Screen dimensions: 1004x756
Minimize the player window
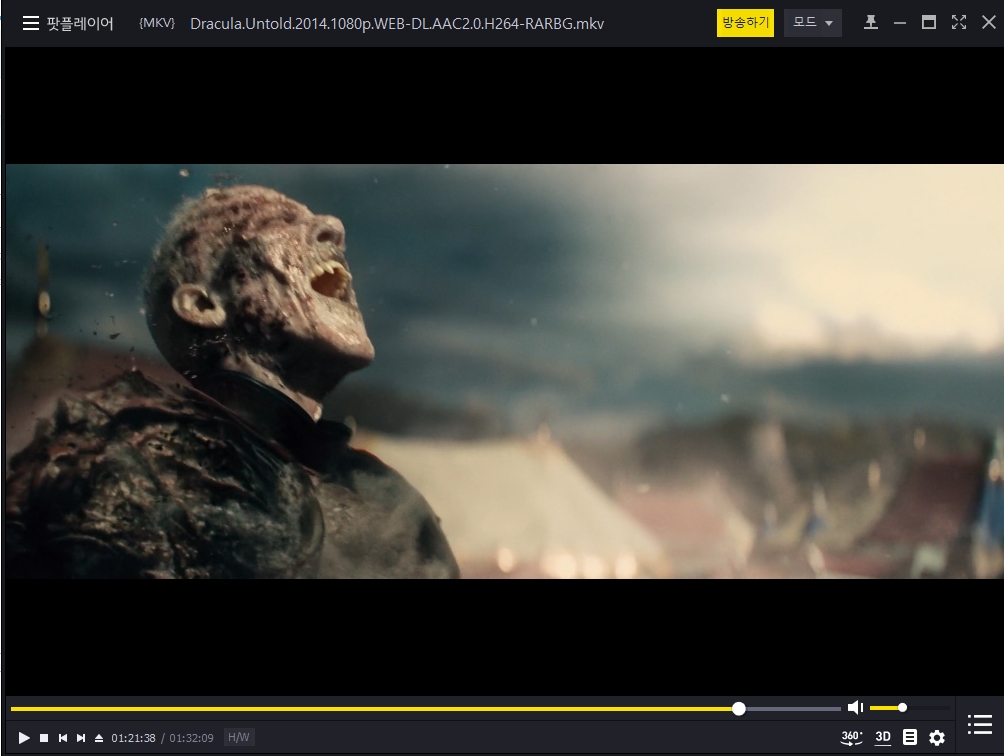[900, 23]
